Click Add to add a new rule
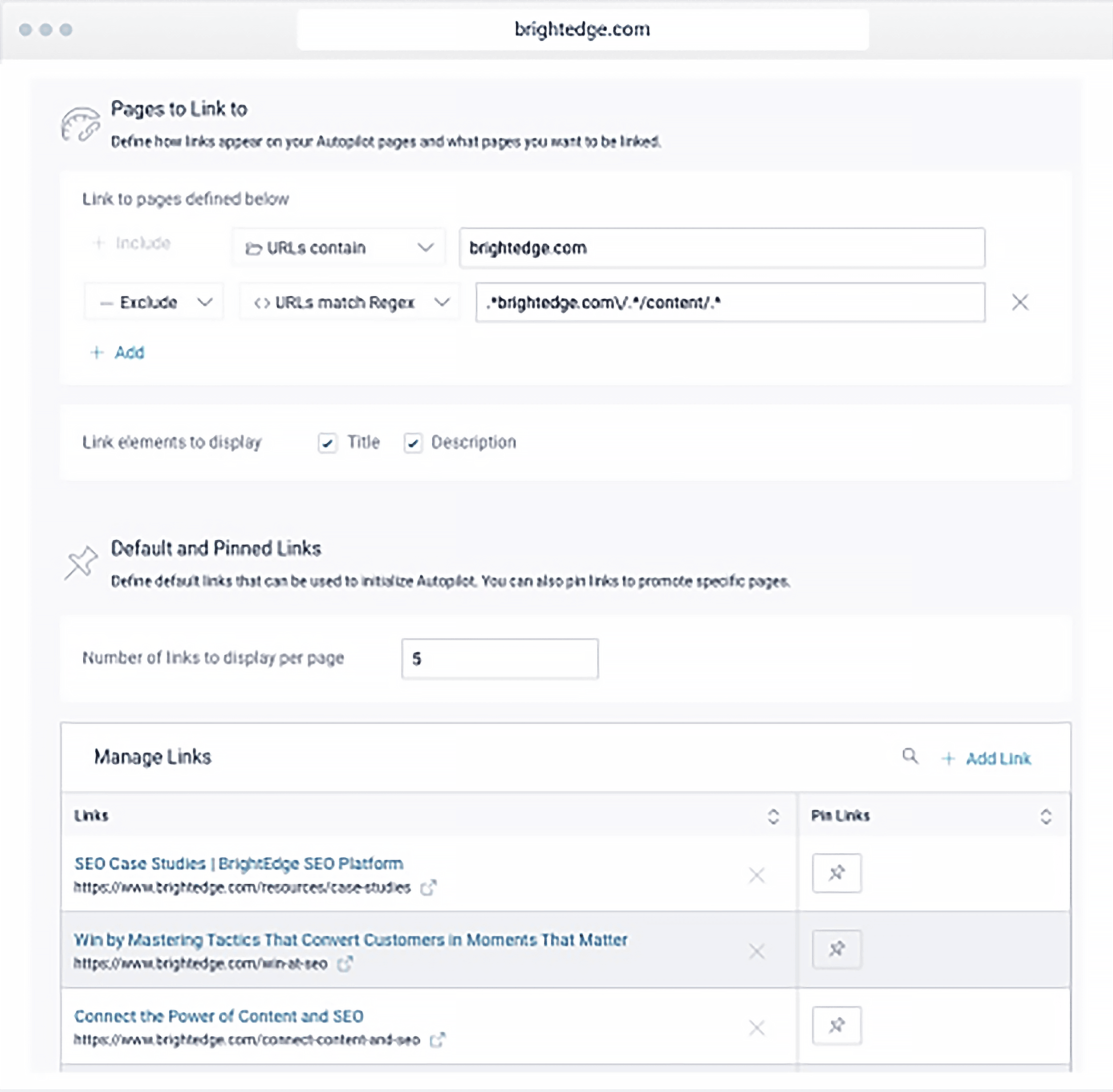 pyautogui.click(x=118, y=352)
